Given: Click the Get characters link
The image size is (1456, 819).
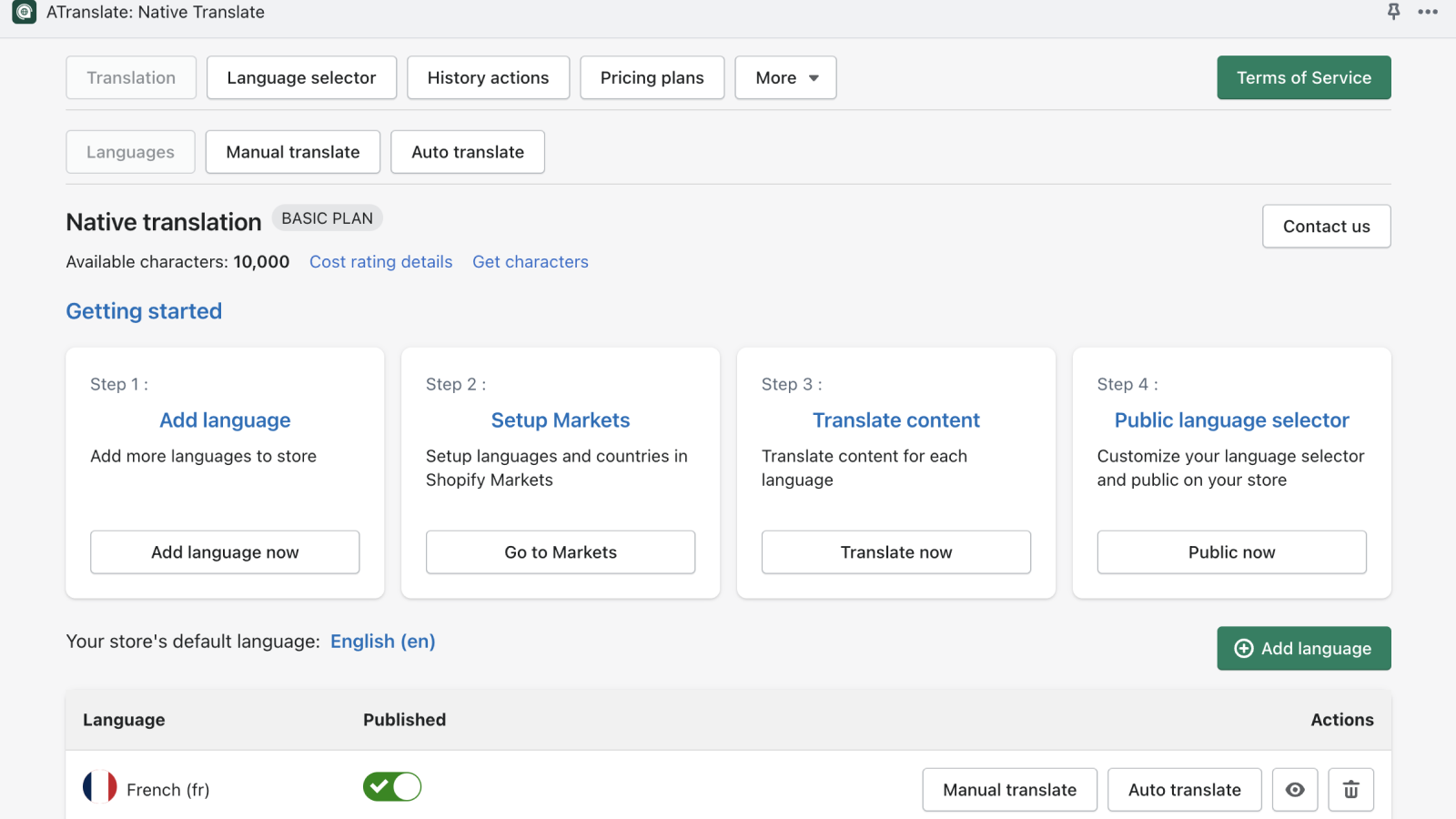Looking at the screenshot, I should 531,261.
